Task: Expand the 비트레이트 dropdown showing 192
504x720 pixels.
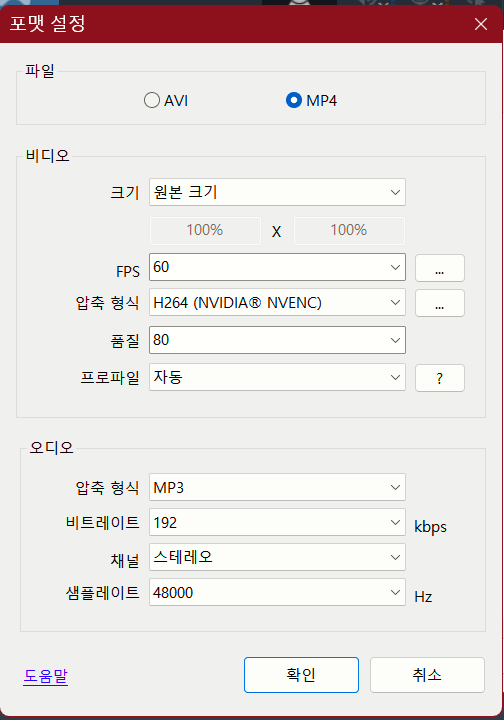Action: pyautogui.click(x=277, y=522)
